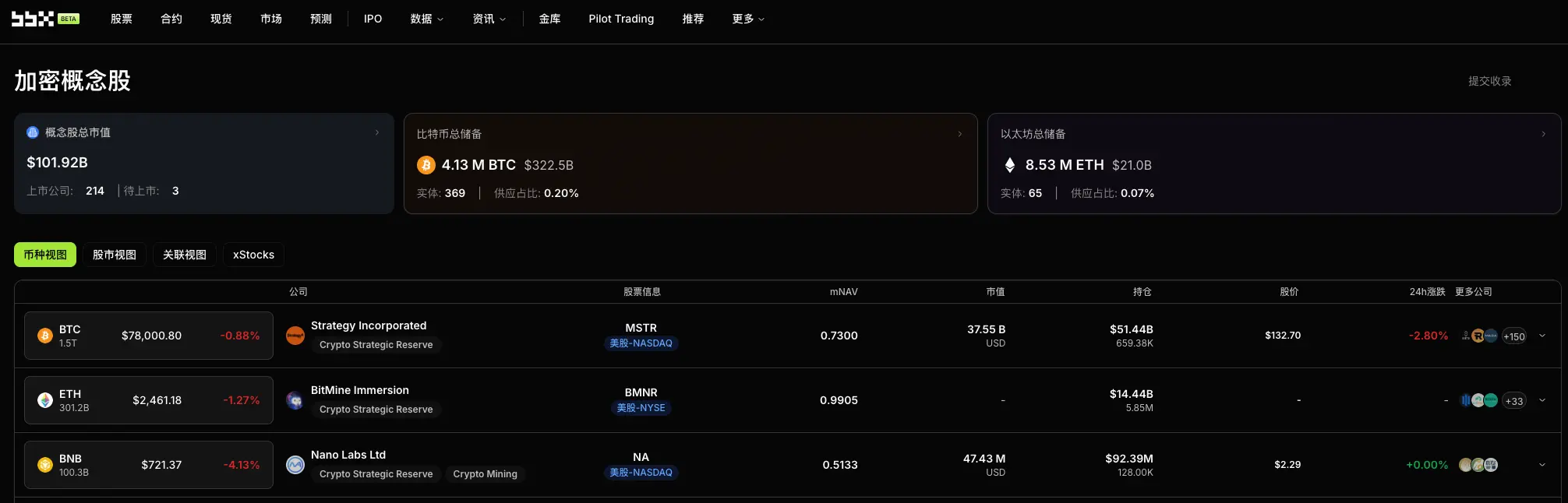Open the 推荐 menu item
Viewport: 1568px width, 503px height.
click(x=694, y=19)
